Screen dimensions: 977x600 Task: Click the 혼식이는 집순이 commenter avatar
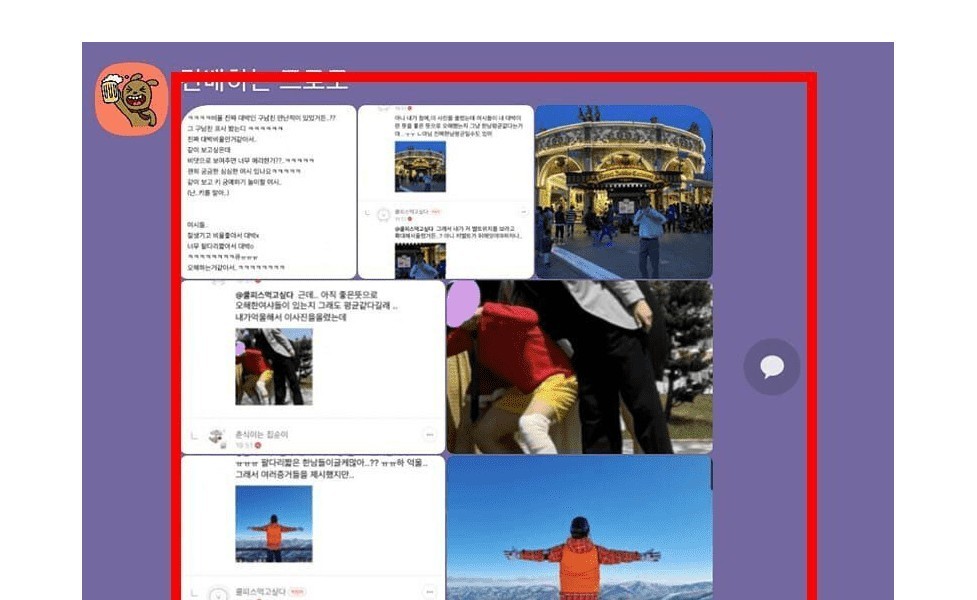click(217, 436)
